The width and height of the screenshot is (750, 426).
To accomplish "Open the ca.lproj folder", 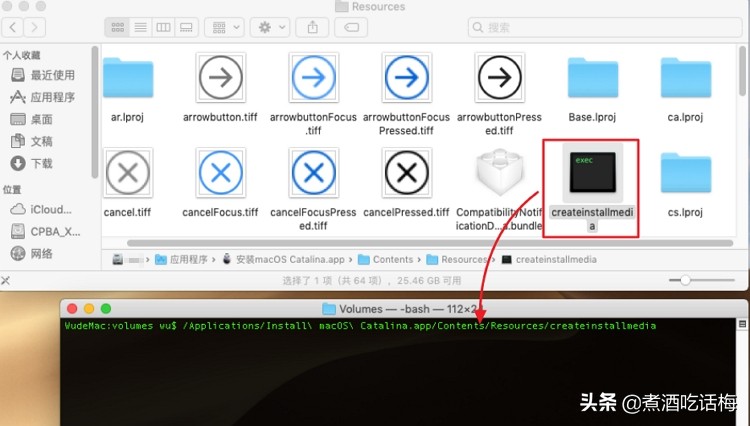I will tap(685, 78).
